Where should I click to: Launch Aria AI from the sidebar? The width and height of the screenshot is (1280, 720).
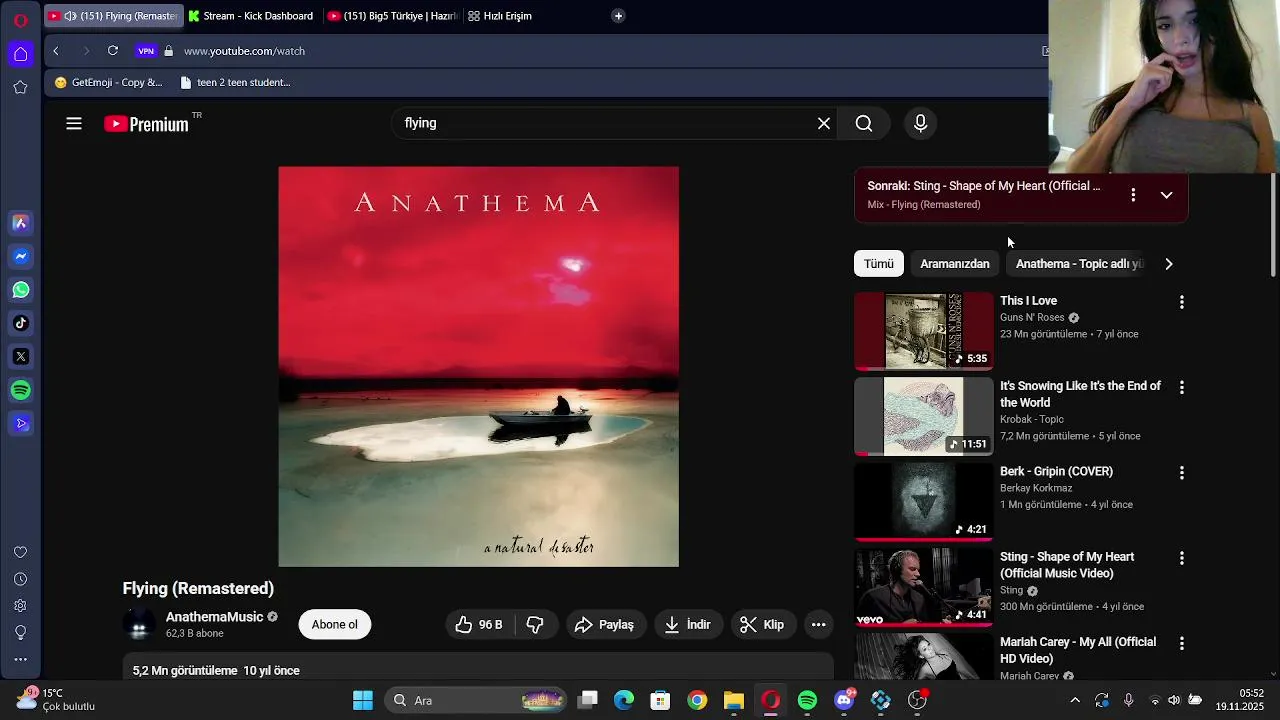click(x=20, y=223)
